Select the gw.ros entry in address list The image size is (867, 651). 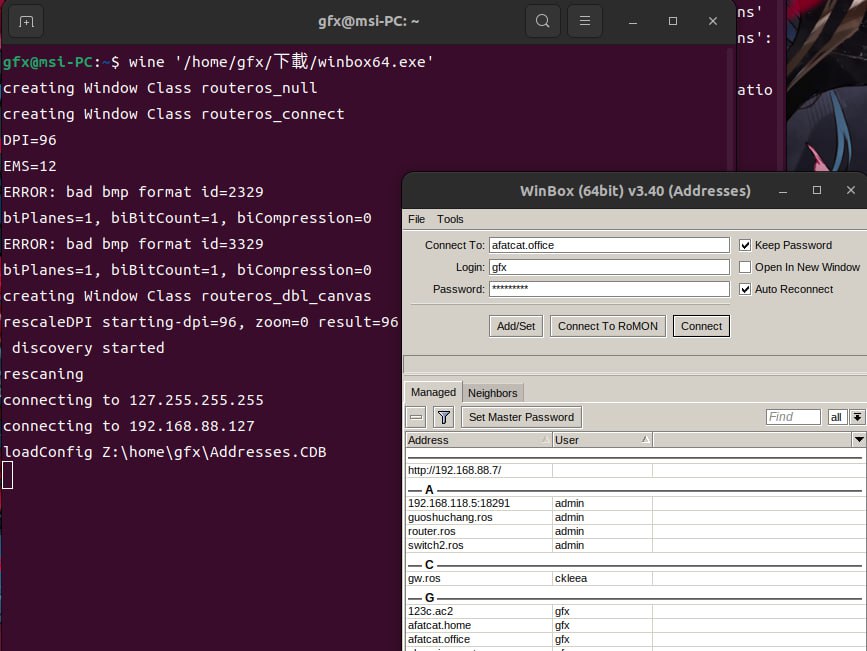tap(424, 578)
